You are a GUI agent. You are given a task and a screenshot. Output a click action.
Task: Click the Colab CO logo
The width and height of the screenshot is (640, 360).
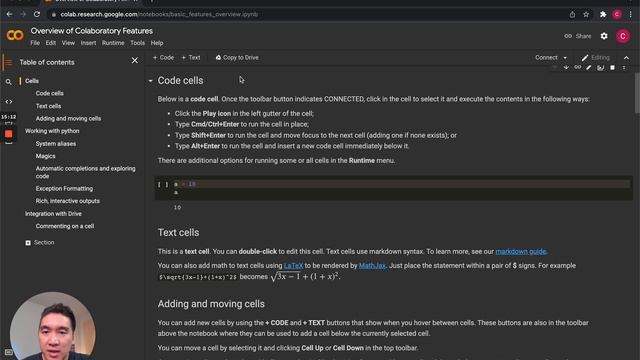click(15, 36)
